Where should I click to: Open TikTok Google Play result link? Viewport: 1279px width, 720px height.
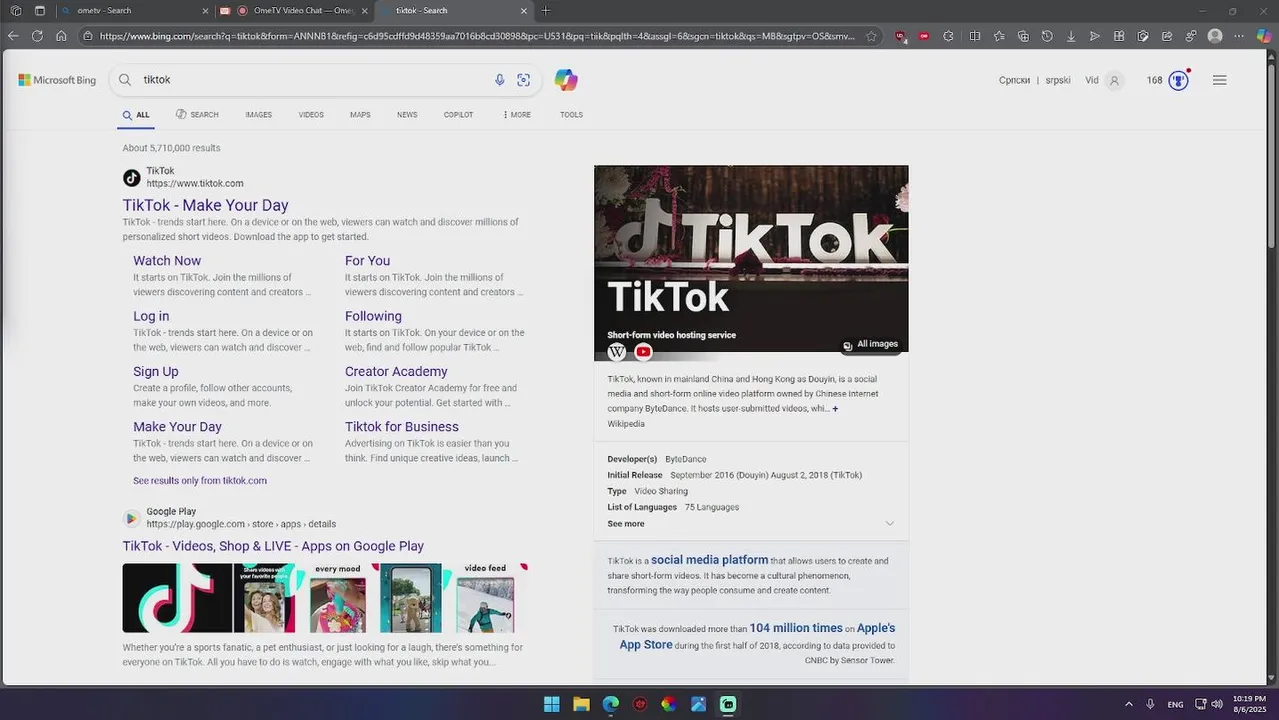[x=273, y=546]
